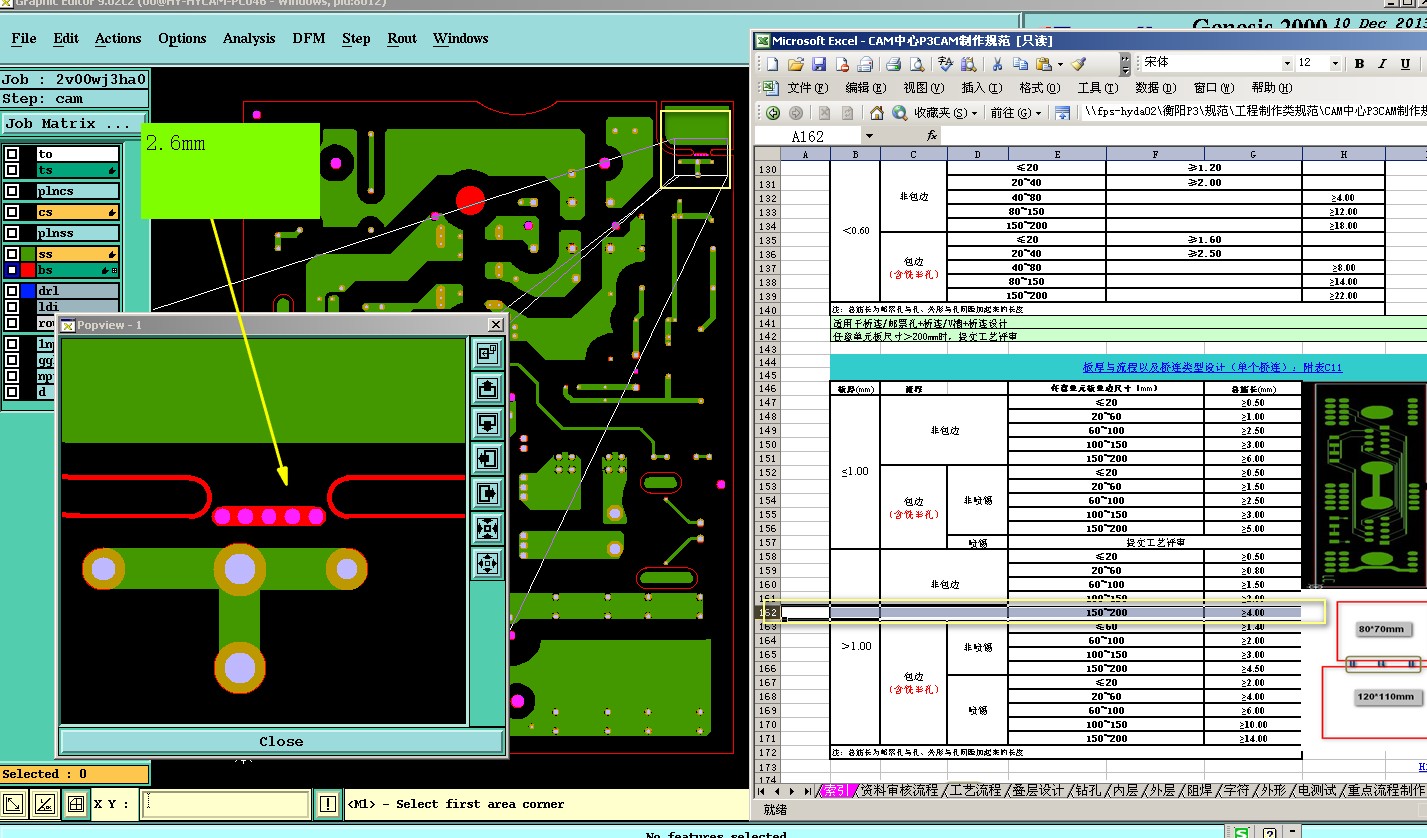Click red color swatch of bs layer
Screen dimensions: 1427x838
[27, 270]
